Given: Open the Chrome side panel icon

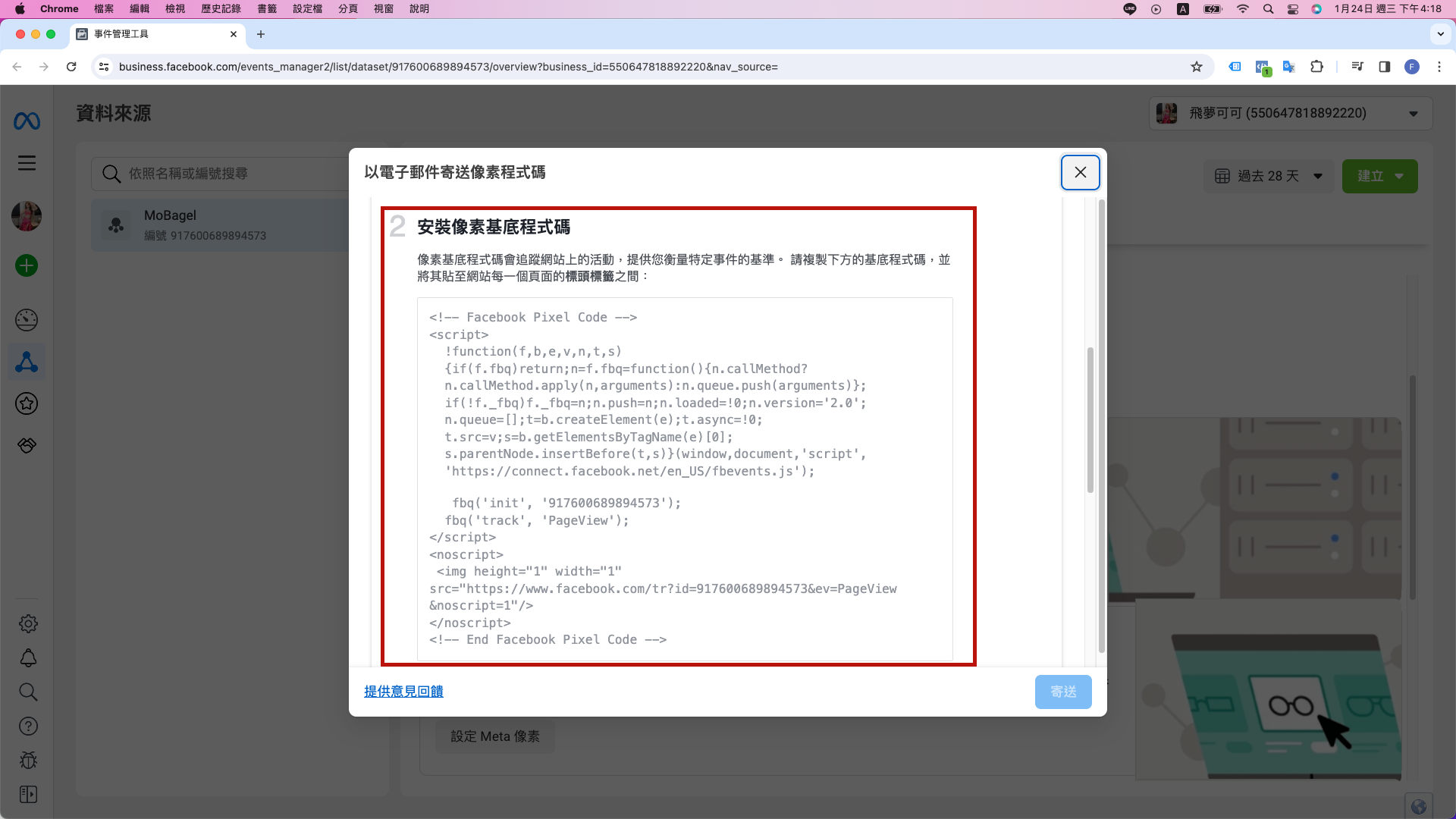Looking at the screenshot, I should pyautogui.click(x=1384, y=67).
